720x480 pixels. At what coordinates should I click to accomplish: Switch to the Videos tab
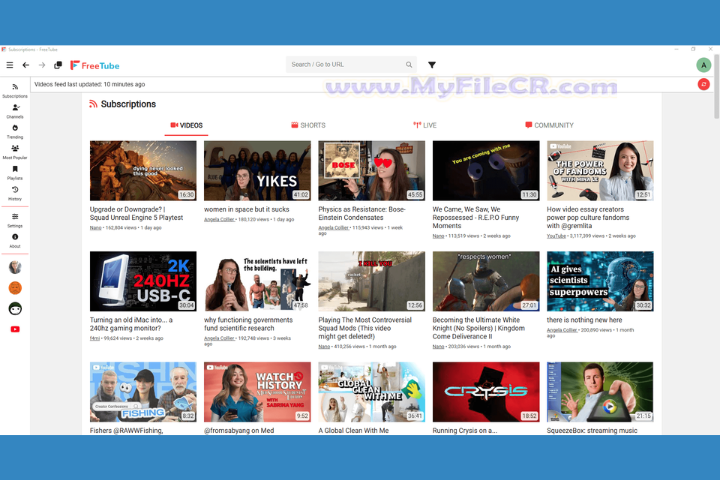186,125
